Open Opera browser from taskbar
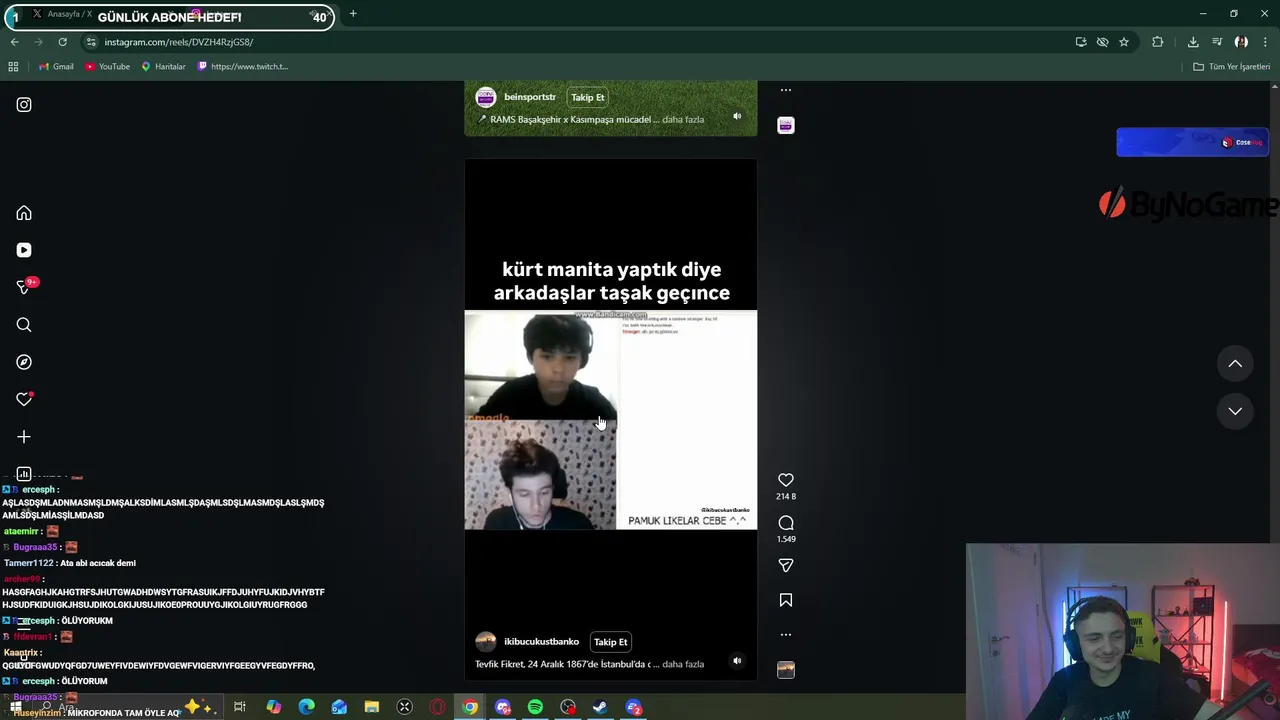This screenshot has width=1280, height=720. pos(437,707)
